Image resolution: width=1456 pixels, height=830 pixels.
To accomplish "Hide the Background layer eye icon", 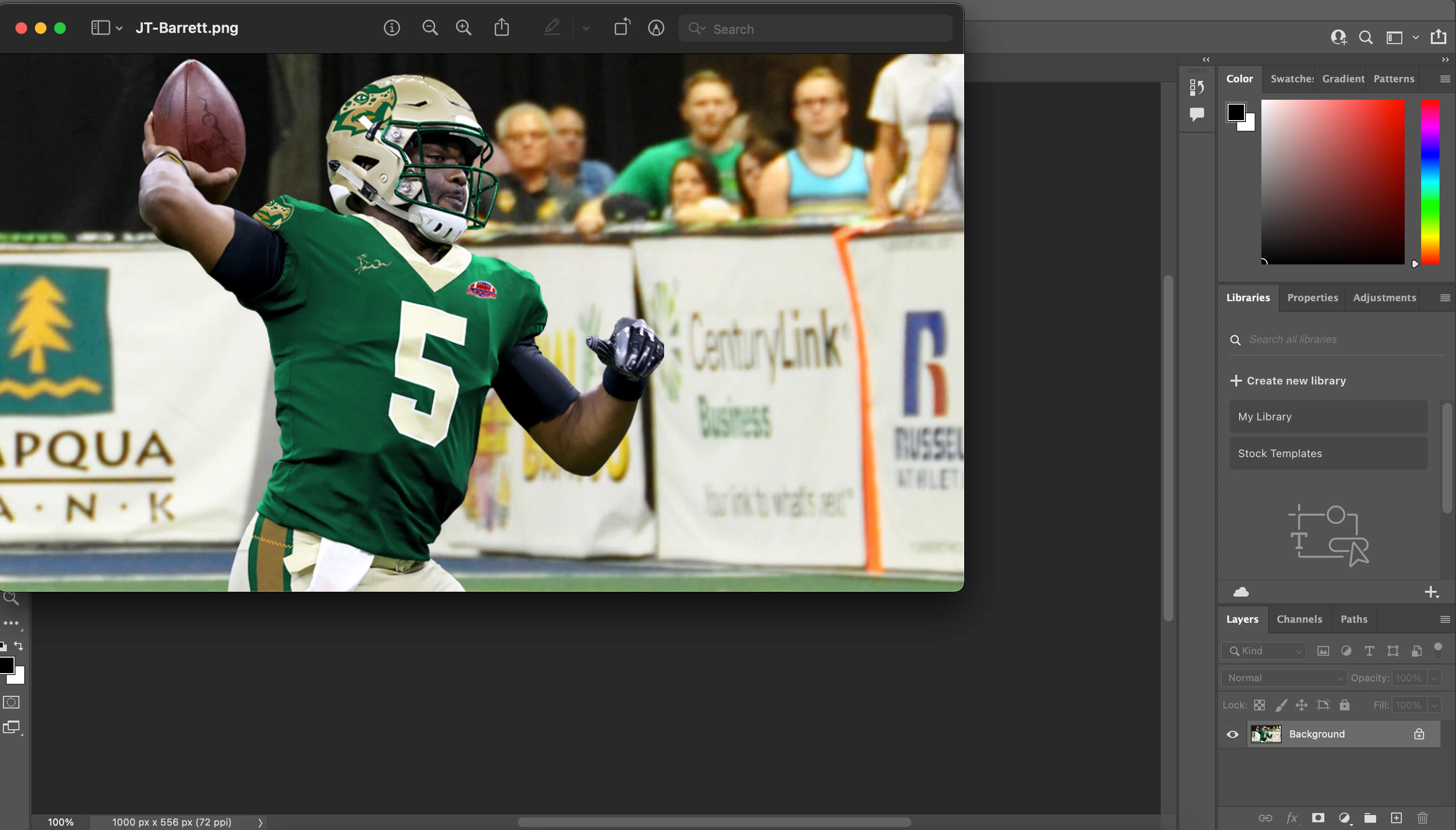I will [x=1232, y=734].
